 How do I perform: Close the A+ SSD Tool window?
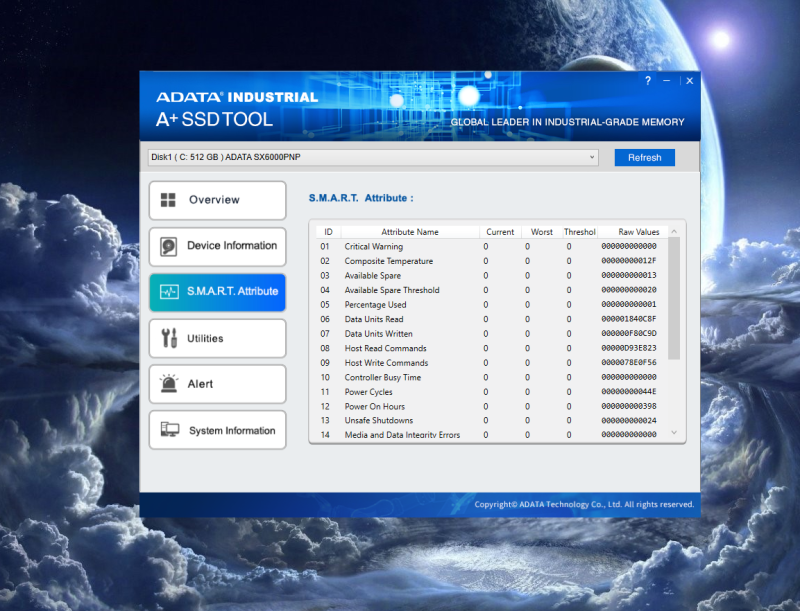(690, 81)
